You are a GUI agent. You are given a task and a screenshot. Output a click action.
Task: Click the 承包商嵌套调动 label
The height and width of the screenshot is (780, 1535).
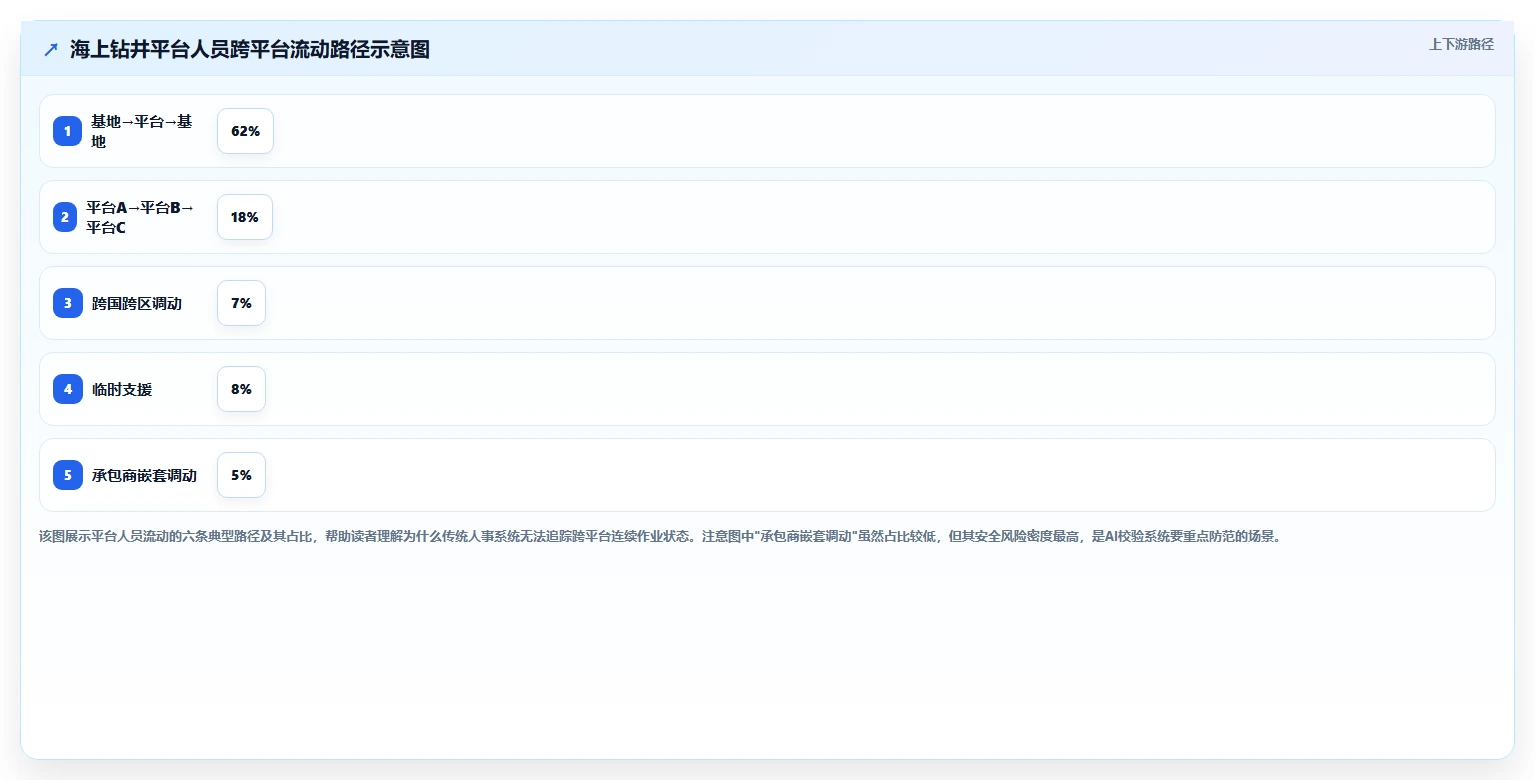144,475
